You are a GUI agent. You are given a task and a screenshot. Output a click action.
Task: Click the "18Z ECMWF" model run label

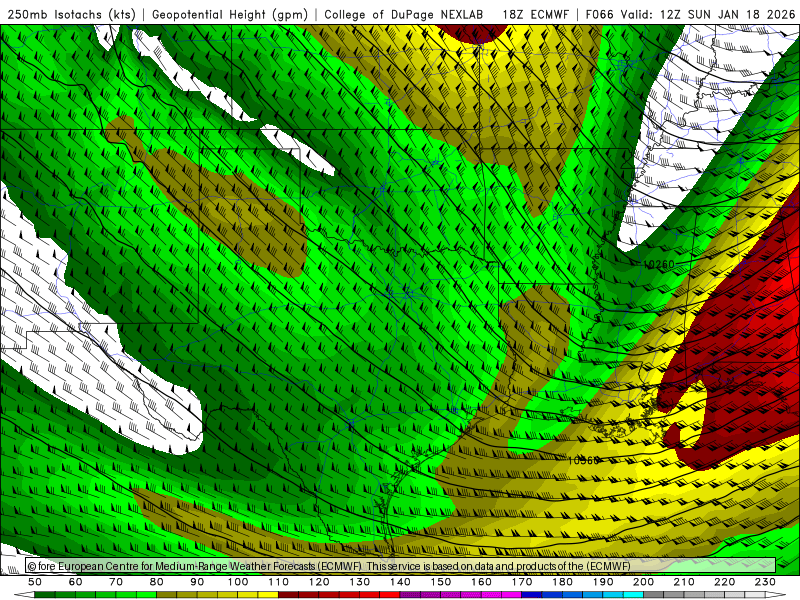[x=535, y=14]
